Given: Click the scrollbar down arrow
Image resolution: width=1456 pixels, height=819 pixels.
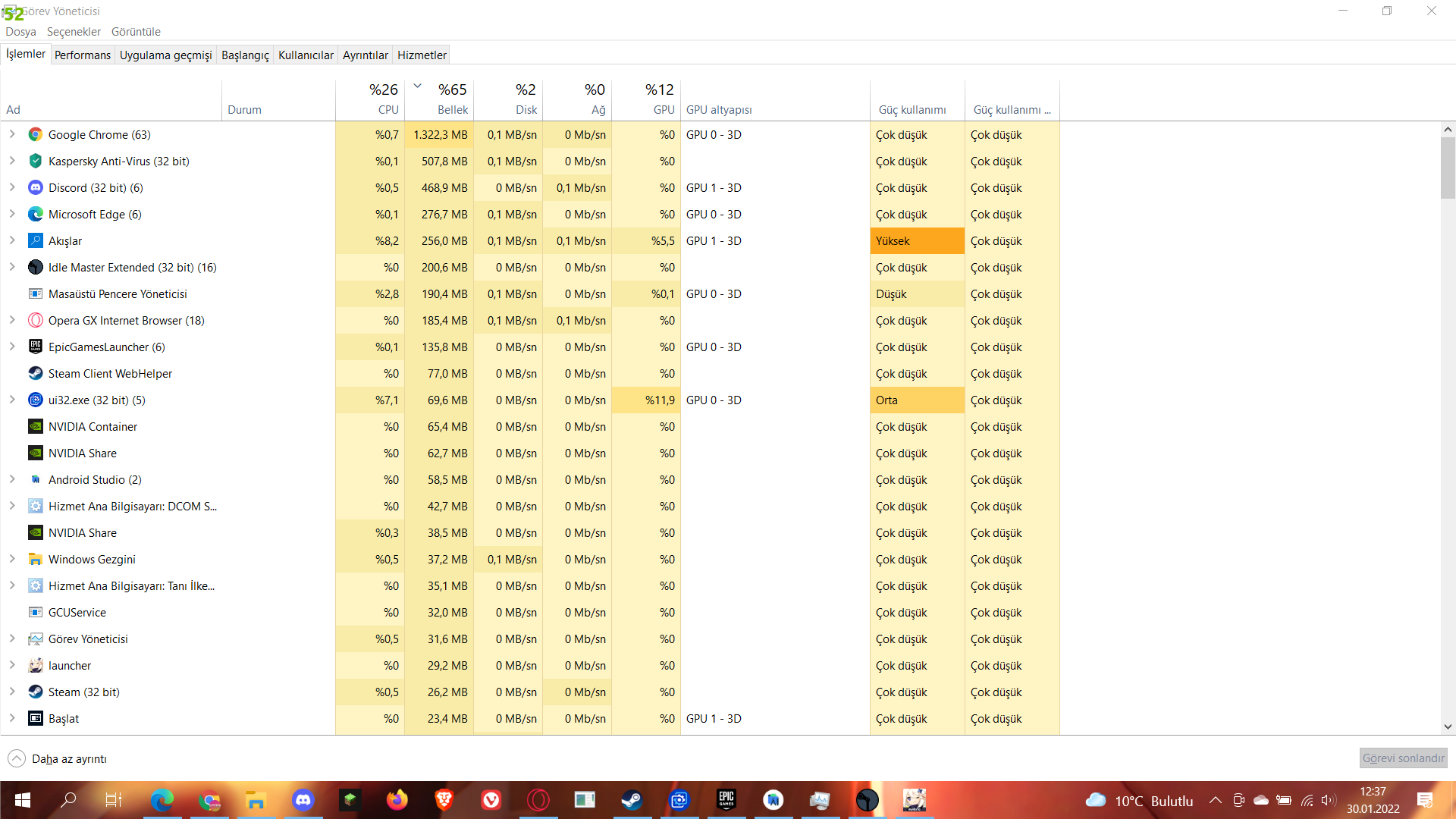Looking at the screenshot, I should tap(1448, 726).
